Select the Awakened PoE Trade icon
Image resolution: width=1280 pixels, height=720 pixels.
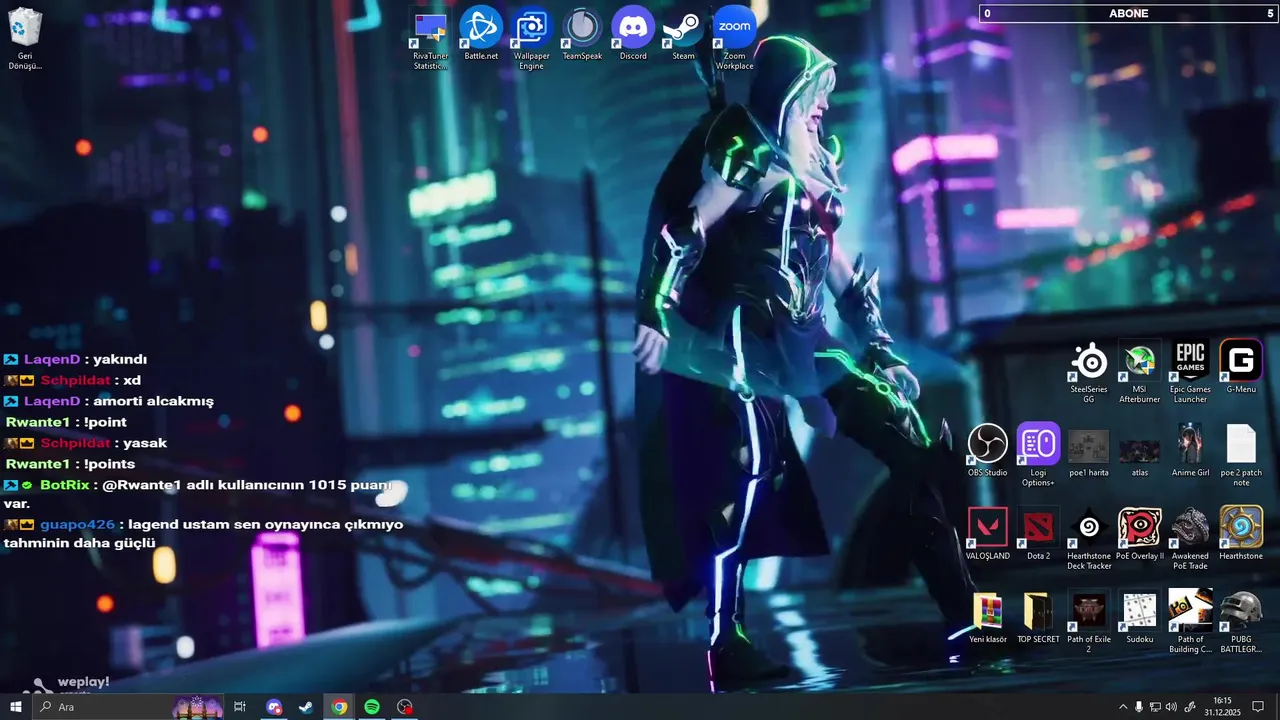pos(1190,538)
